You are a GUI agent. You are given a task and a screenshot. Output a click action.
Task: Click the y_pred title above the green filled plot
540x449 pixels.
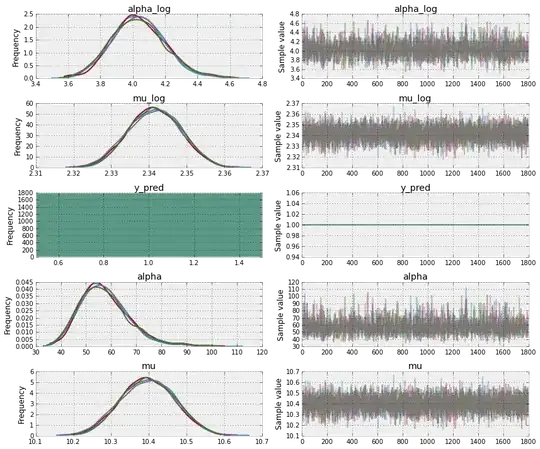click(149, 188)
